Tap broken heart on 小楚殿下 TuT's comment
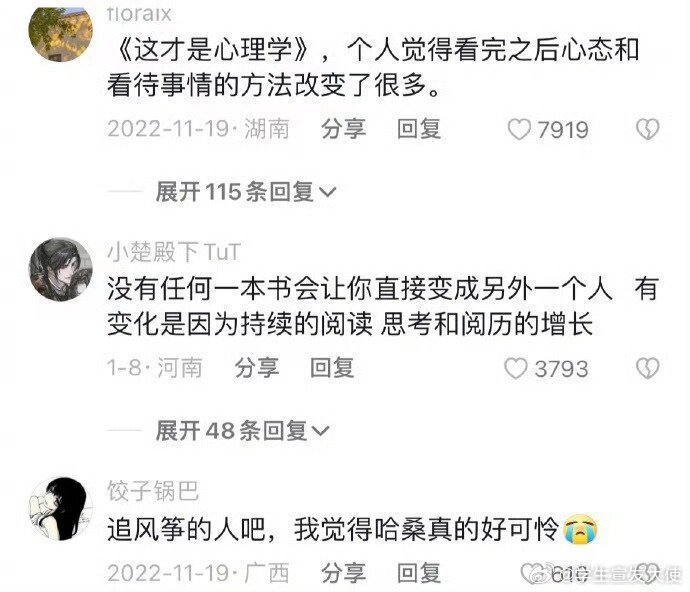The image size is (690, 592). [648, 368]
